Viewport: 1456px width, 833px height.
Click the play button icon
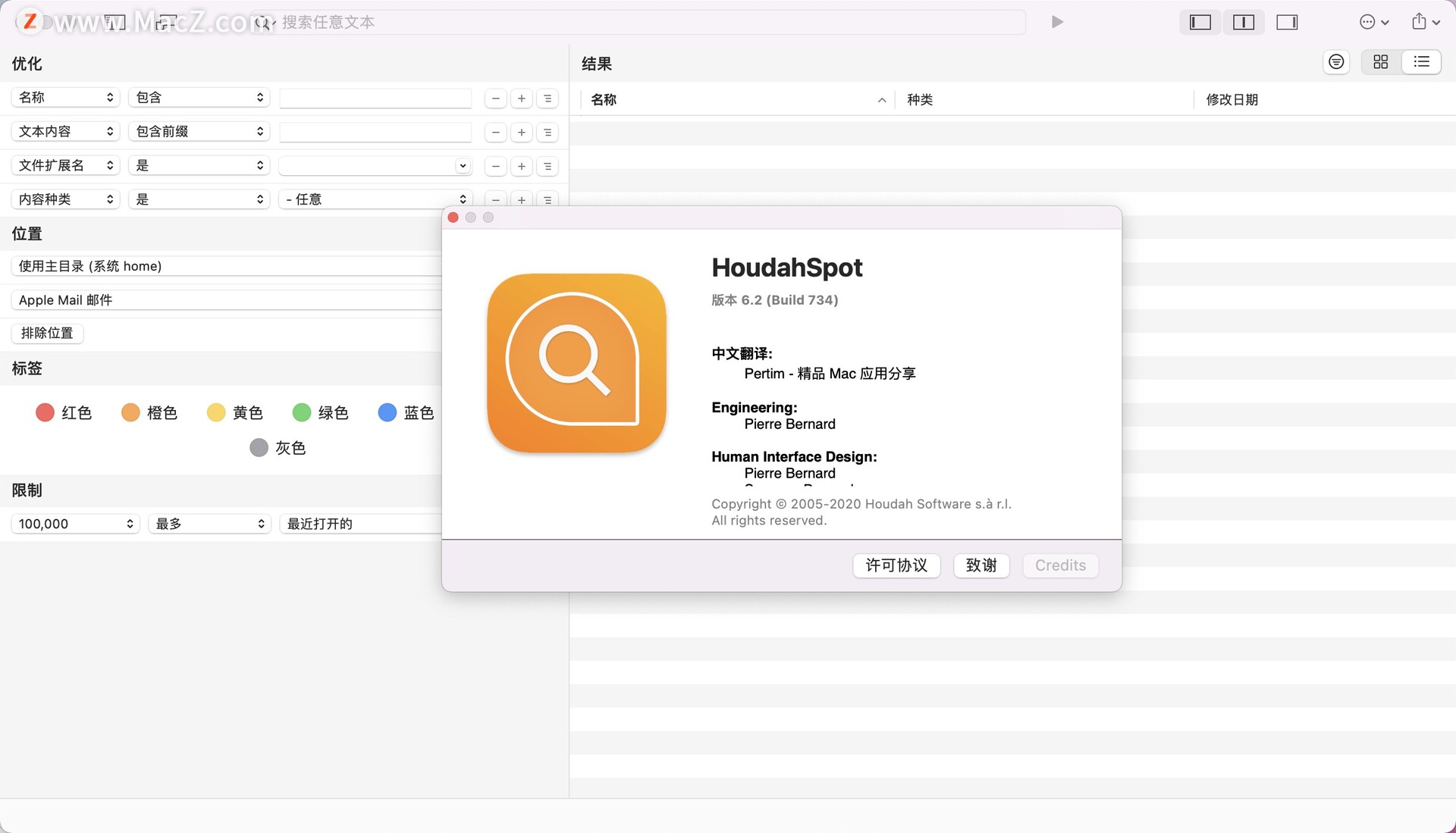pos(1057,21)
